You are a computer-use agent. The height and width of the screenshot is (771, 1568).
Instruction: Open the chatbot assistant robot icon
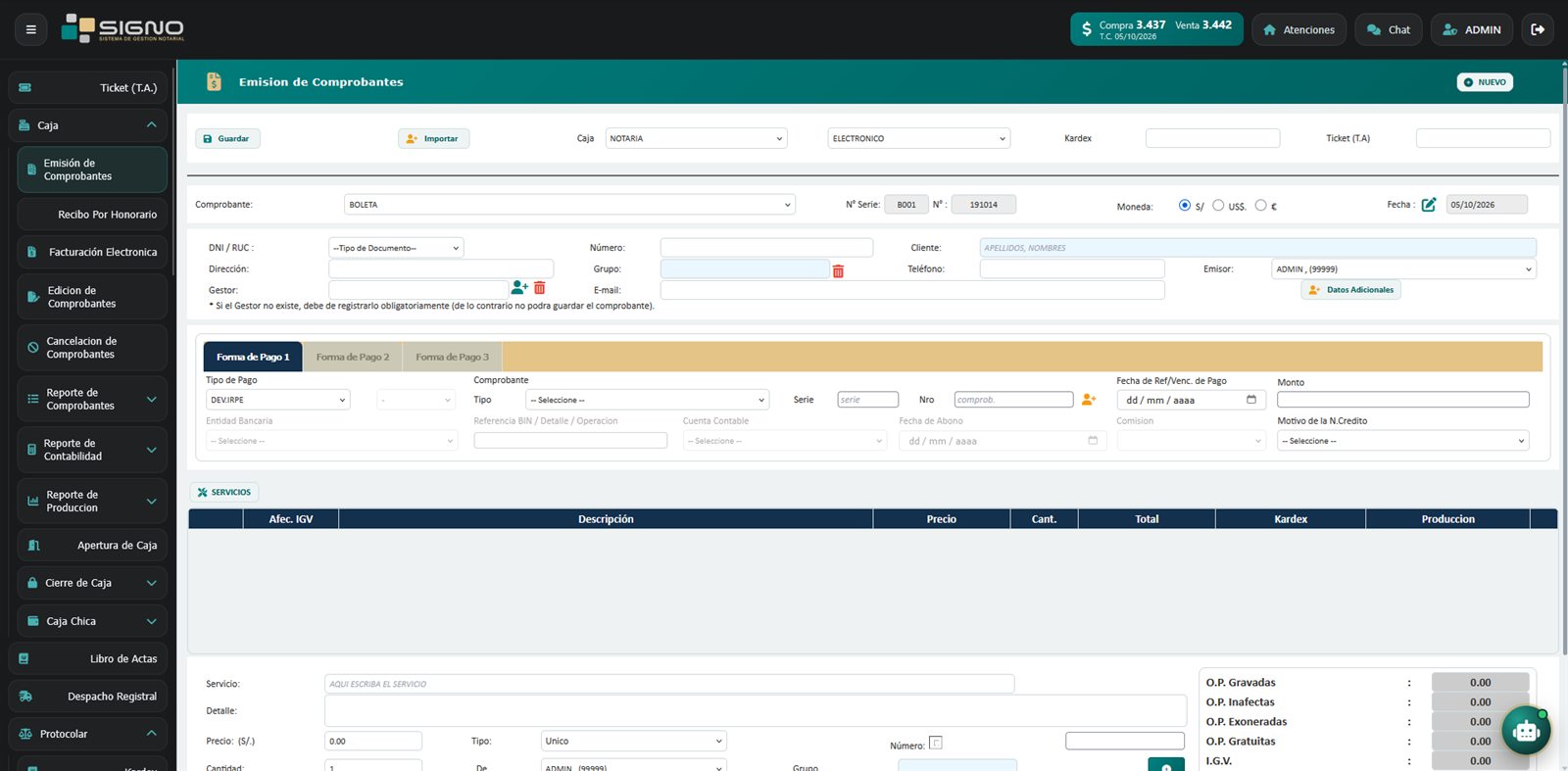pyautogui.click(x=1526, y=730)
